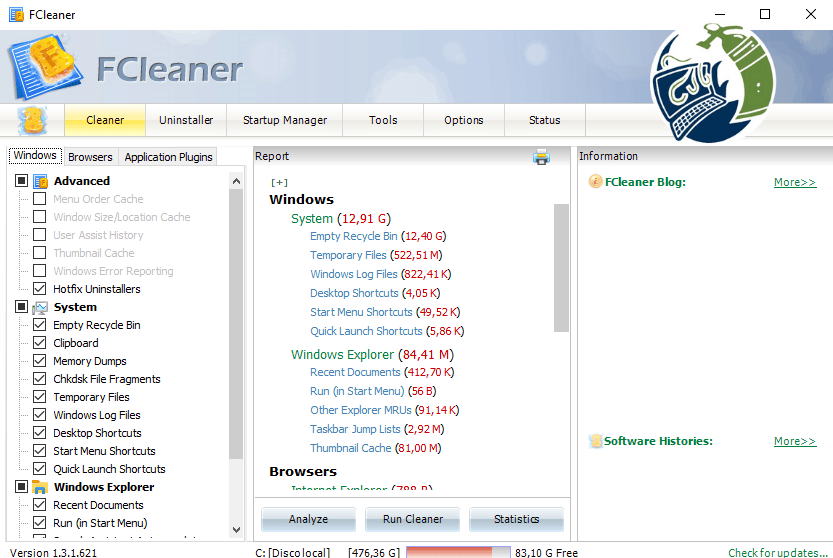Uncheck Temporary Files in the tree
This screenshot has width=833, height=558.
click(39, 397)
